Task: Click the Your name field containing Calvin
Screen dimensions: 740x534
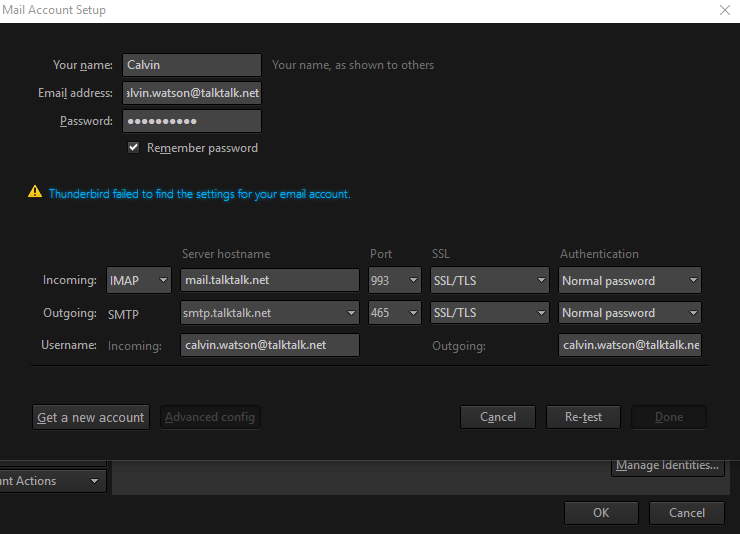Action: (x=192, y=65)
